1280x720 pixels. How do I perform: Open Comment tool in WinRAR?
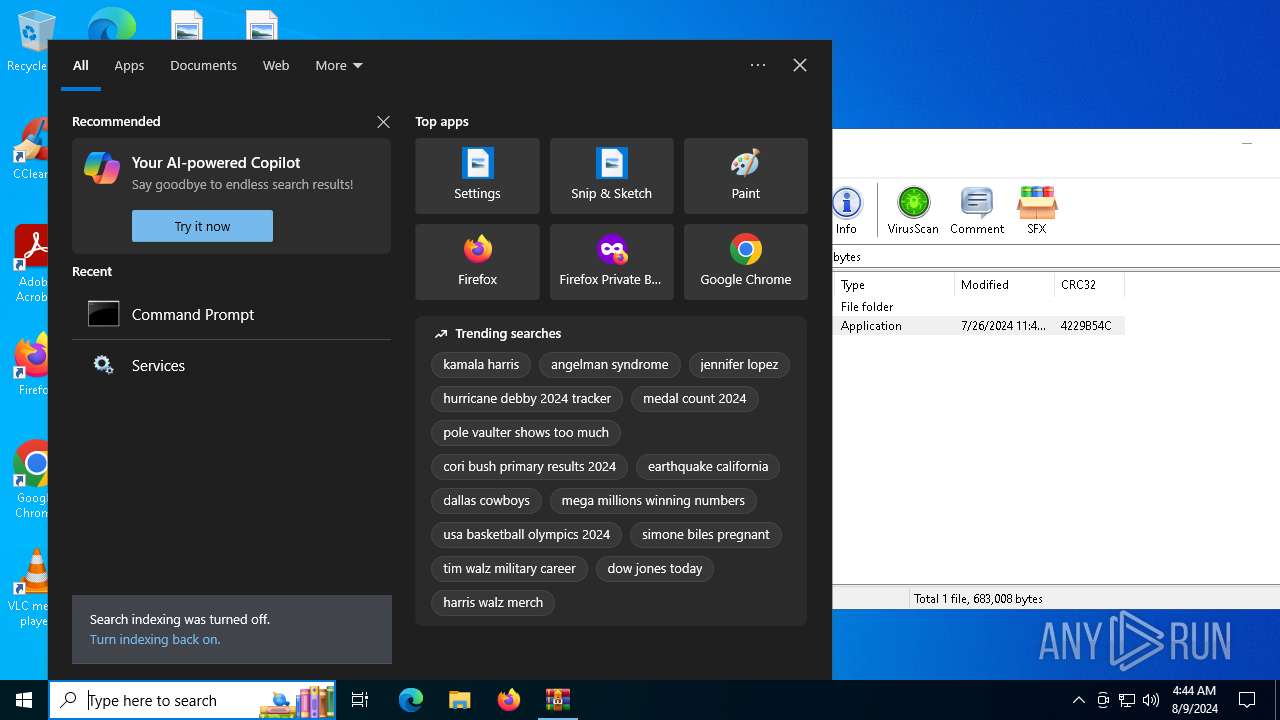pyautogui.click(x=977, y=211)
